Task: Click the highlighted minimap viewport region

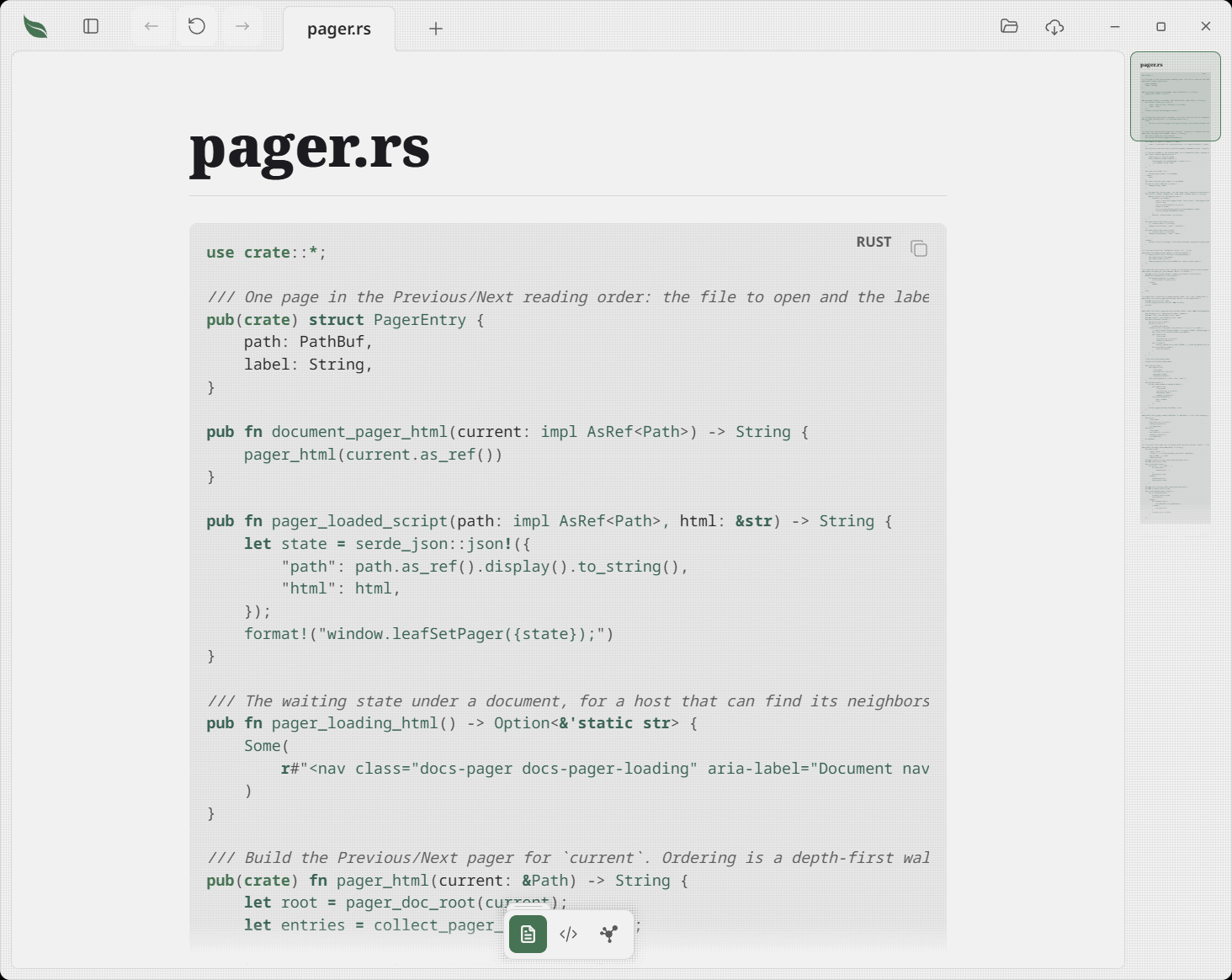Action: pos(1175,96)
